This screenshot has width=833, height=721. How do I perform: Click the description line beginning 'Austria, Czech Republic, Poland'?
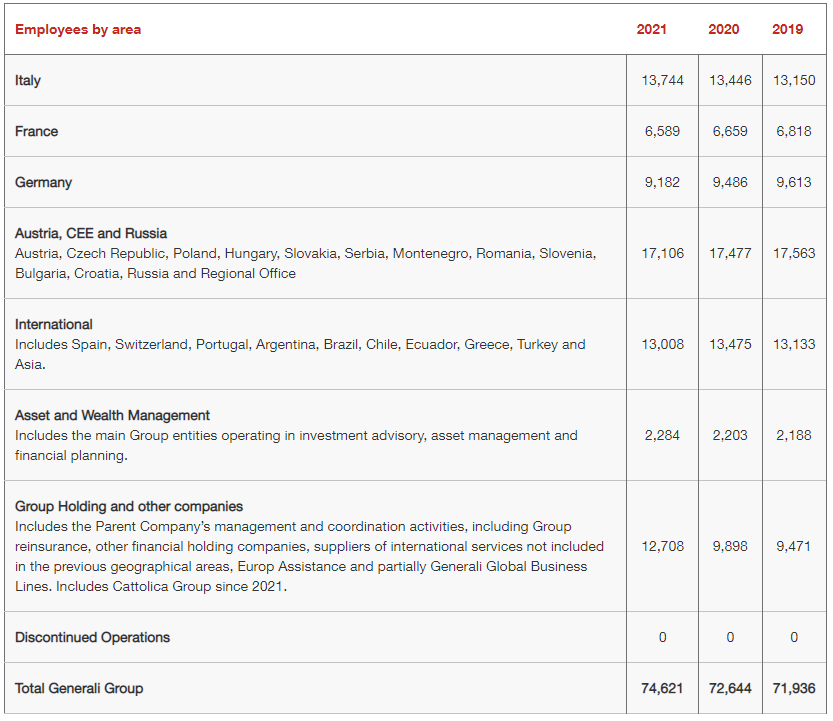(x=305, y=253)
